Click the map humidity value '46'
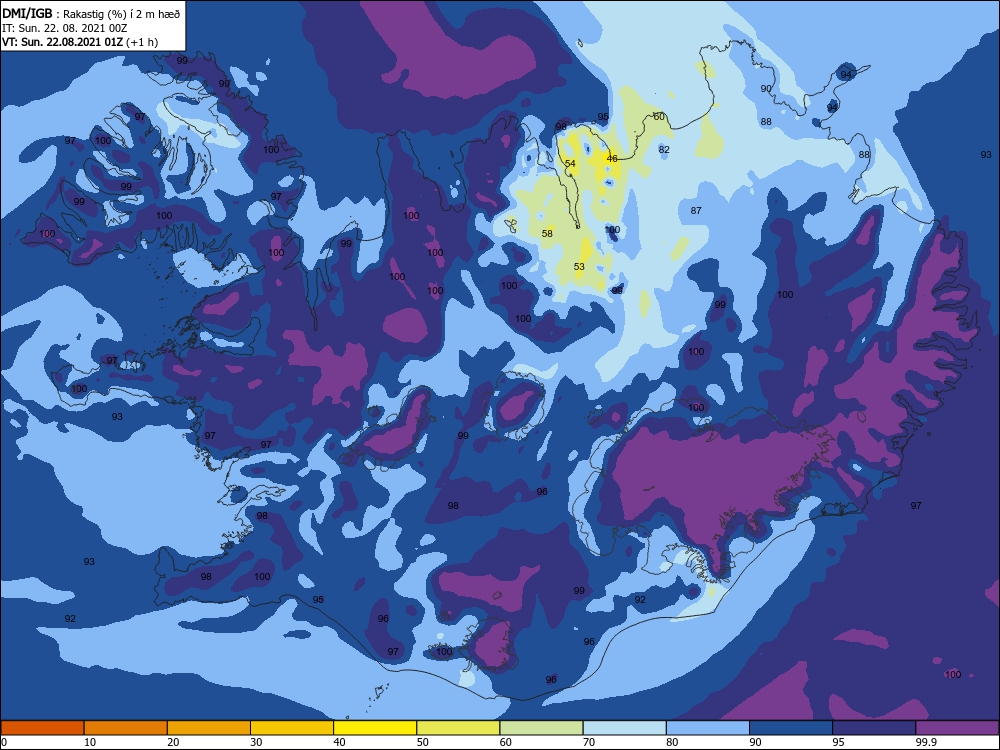 tap(612, 159)
